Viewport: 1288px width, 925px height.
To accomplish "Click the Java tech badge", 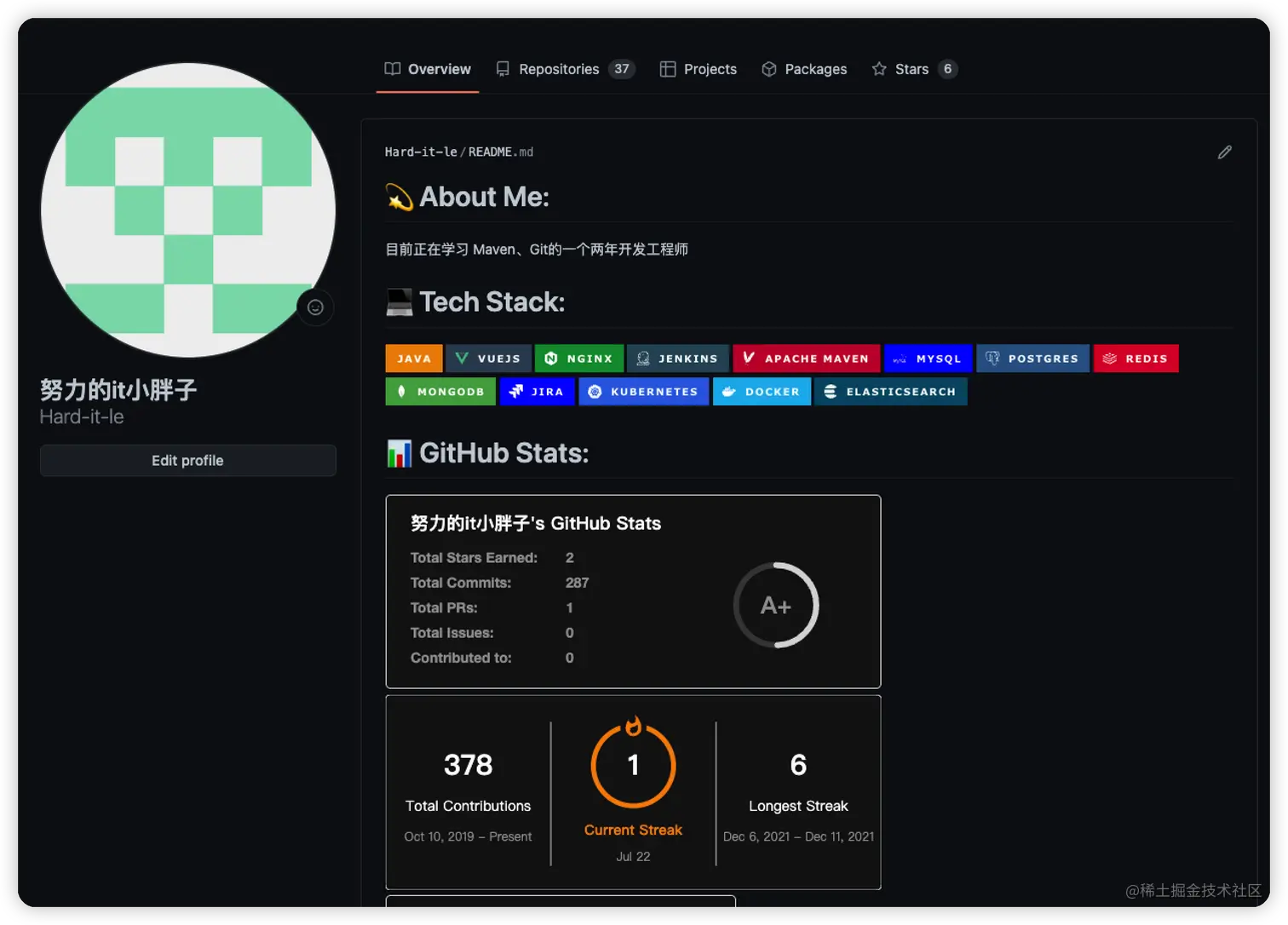I will click(x=414, y=359).
